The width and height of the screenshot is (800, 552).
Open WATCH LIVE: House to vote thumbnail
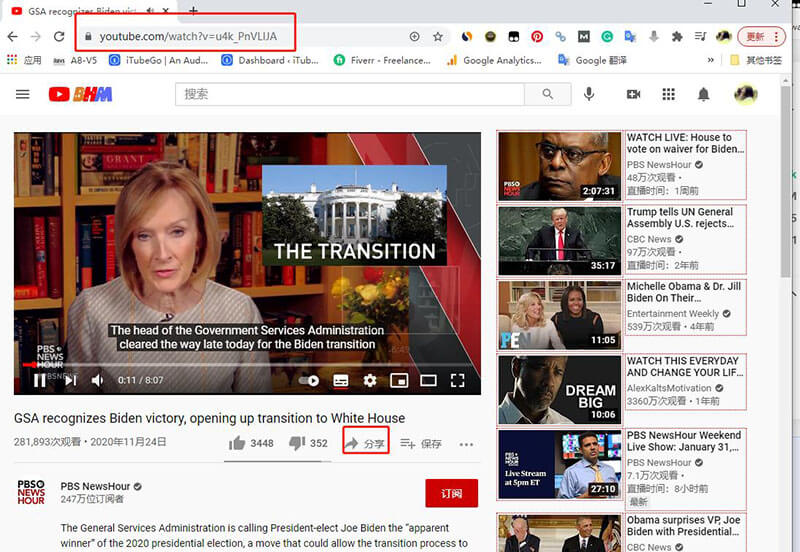[x=560, y=166]
